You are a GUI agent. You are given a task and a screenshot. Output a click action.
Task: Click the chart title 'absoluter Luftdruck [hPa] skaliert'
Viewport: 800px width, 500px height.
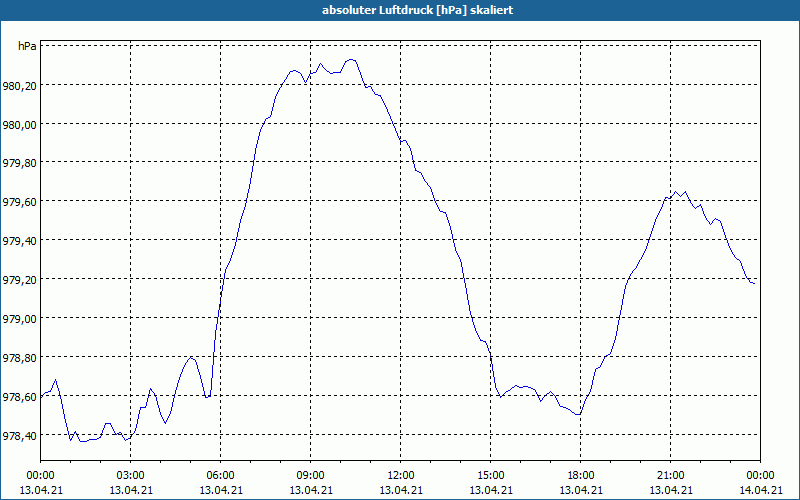[x=417, y=10]
